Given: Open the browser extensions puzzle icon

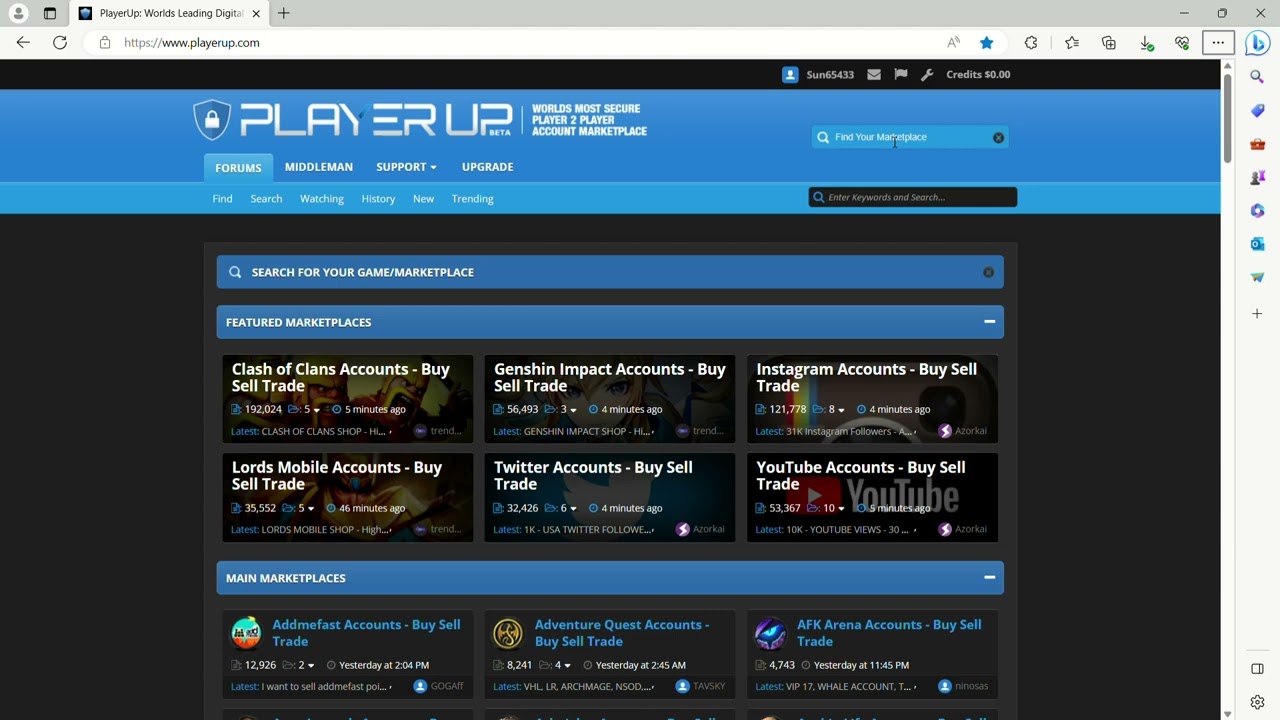Looking at the screenshot, I should pyautogui.click(x=1031, y=43).
